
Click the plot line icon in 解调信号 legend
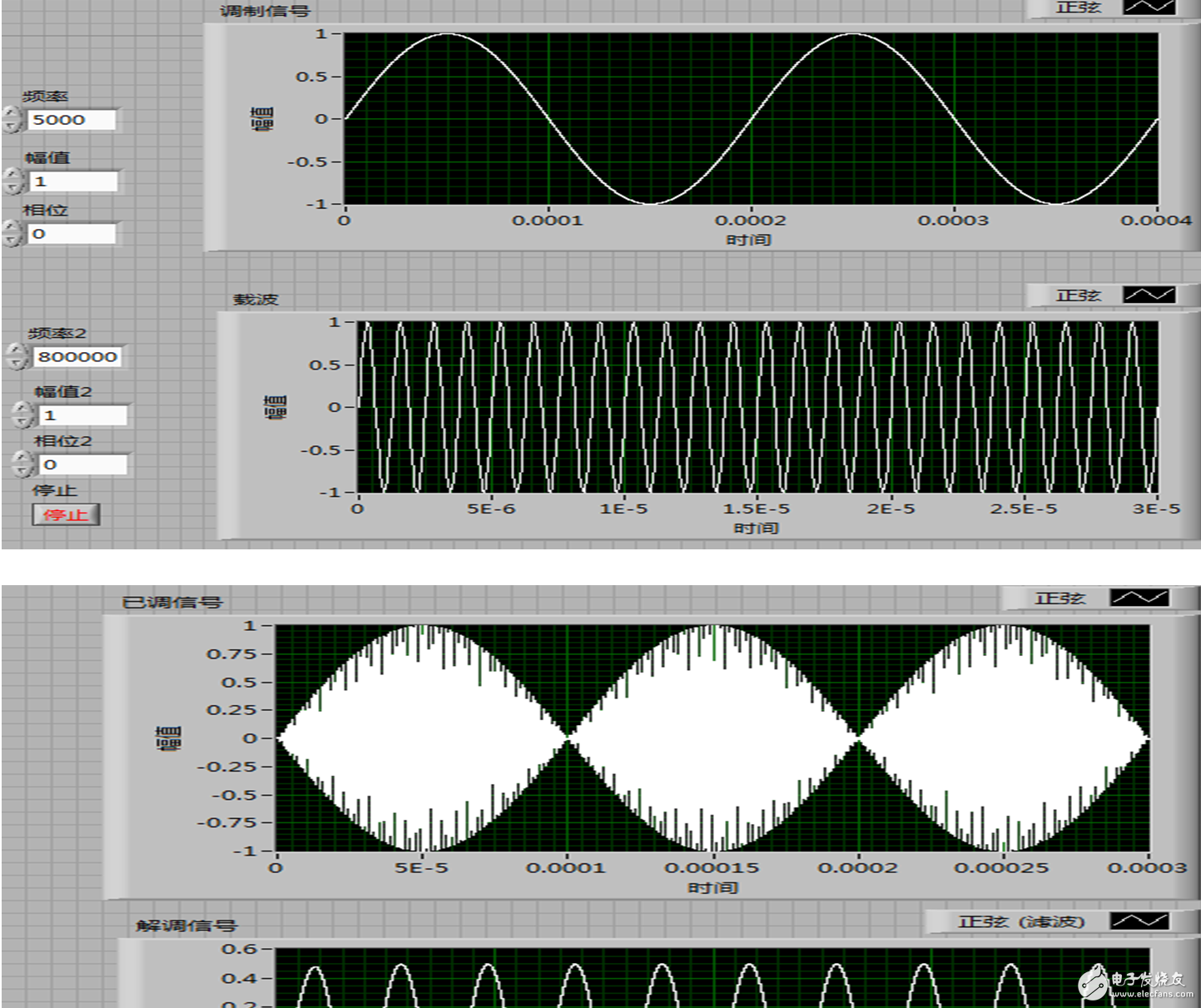[1139, 921]
